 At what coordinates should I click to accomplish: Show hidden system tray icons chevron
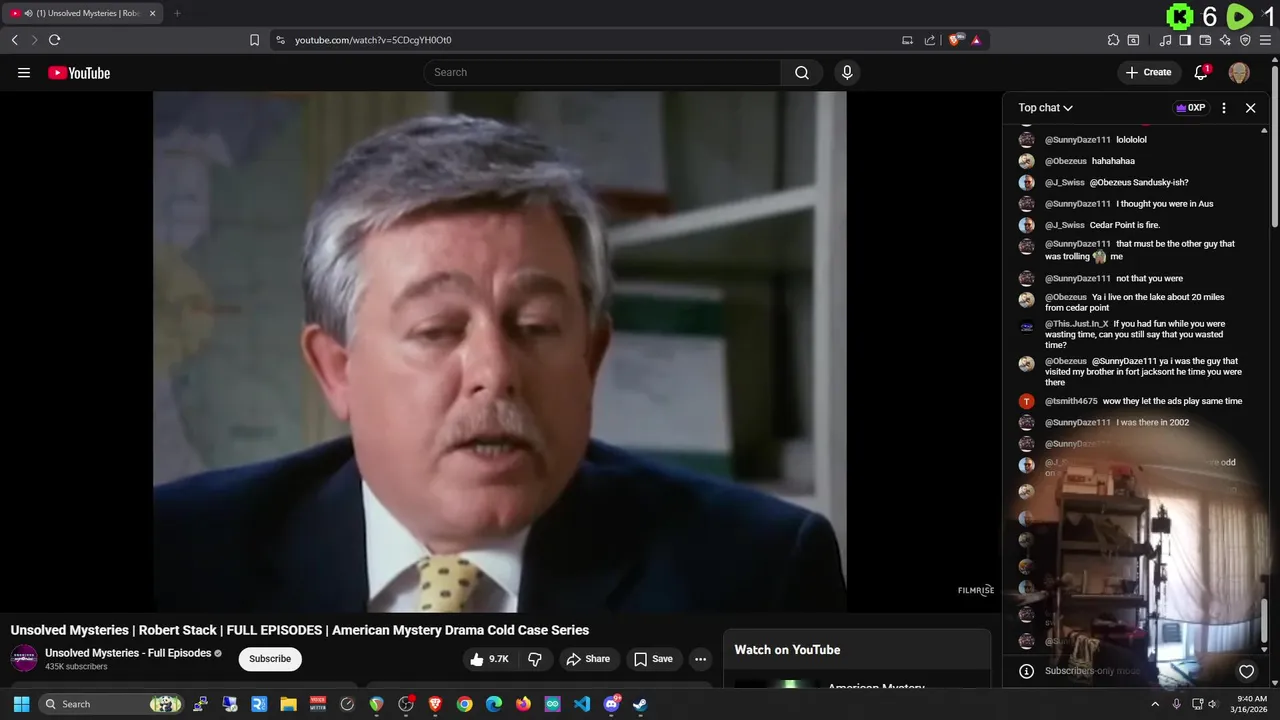pos(1155,704)
